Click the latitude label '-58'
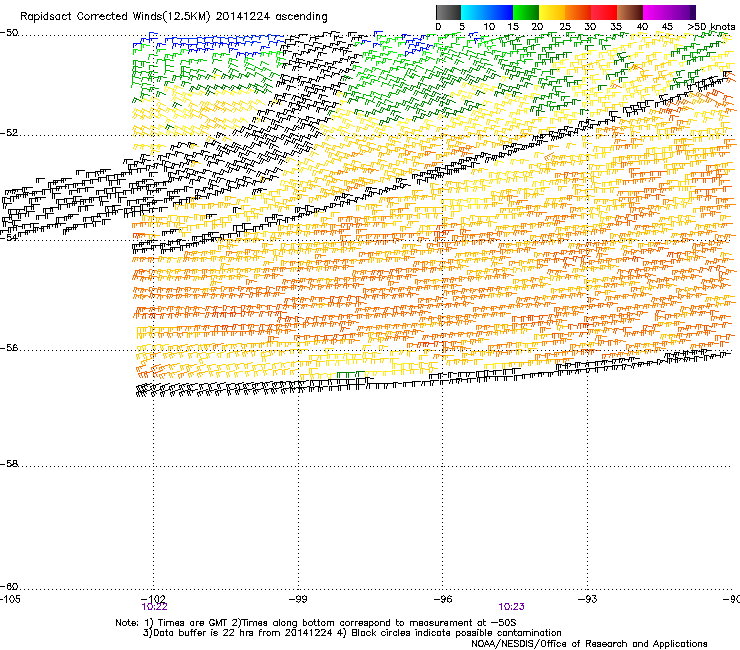This screenshot has height=650, width=740. click(x=9, y=464)
